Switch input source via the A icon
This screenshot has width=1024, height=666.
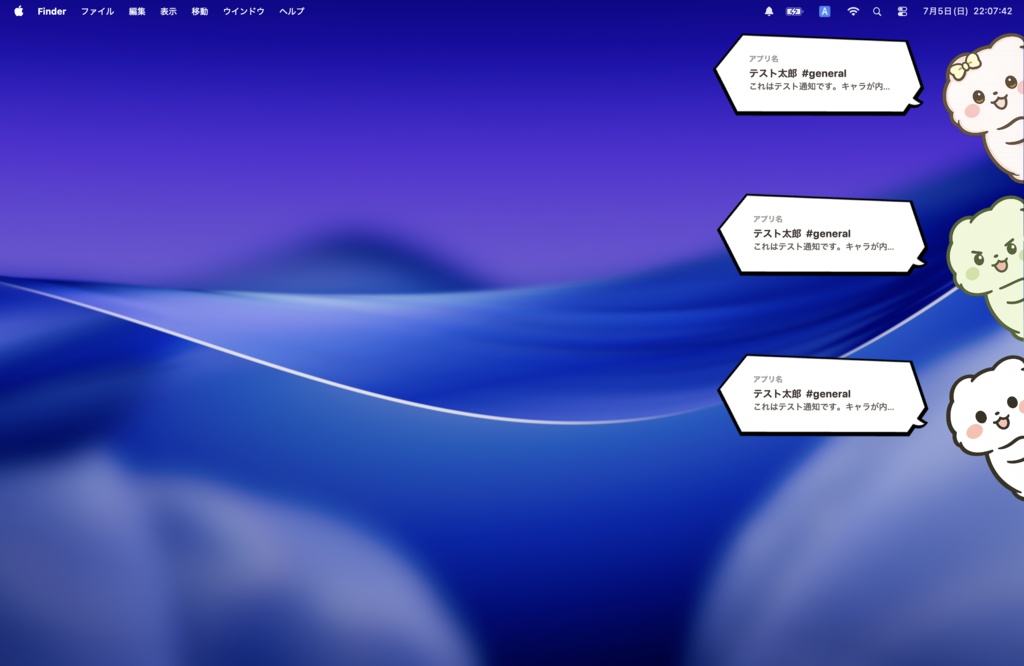point(824,11)
